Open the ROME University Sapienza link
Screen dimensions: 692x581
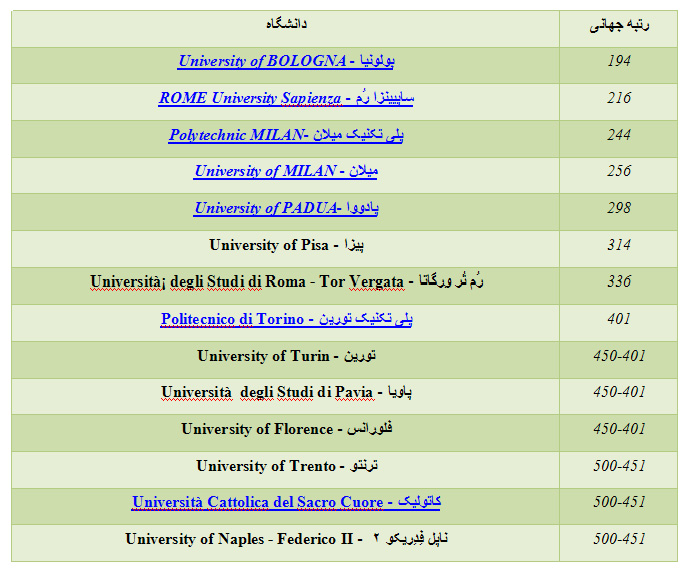(286, 98)
